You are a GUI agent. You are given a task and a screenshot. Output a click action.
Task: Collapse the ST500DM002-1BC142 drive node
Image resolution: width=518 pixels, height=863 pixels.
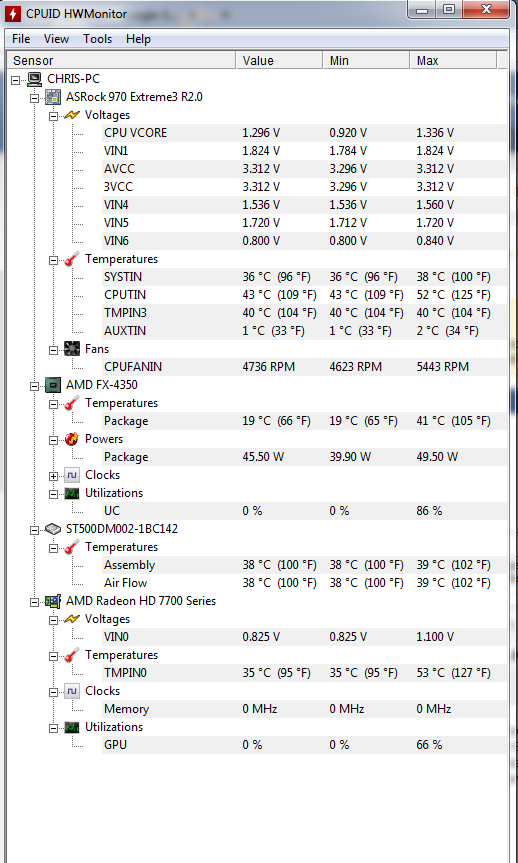pyautogui.click(x=35, y=529)
